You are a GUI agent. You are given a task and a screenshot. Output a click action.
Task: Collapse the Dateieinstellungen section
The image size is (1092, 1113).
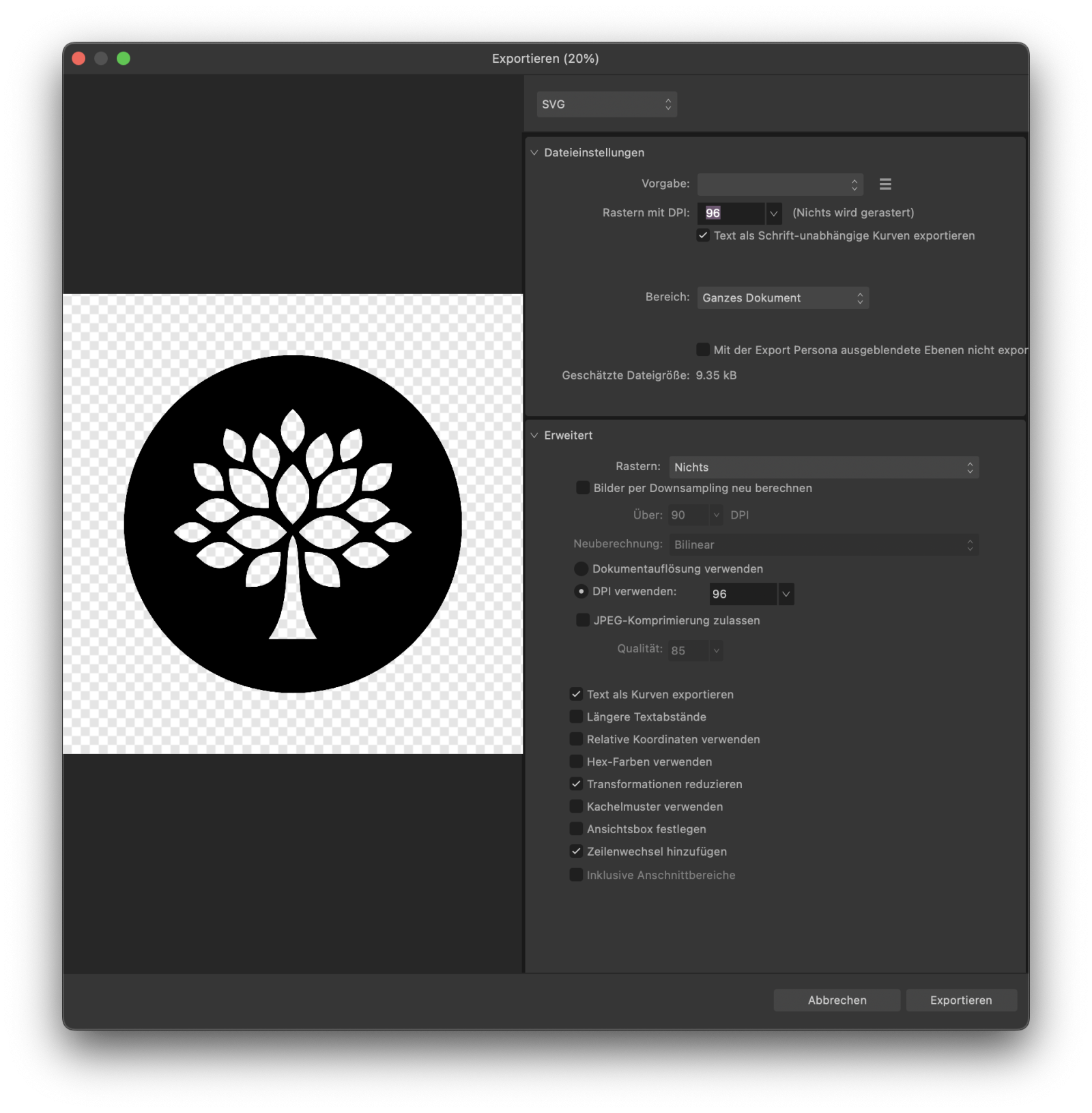point(534,153)
